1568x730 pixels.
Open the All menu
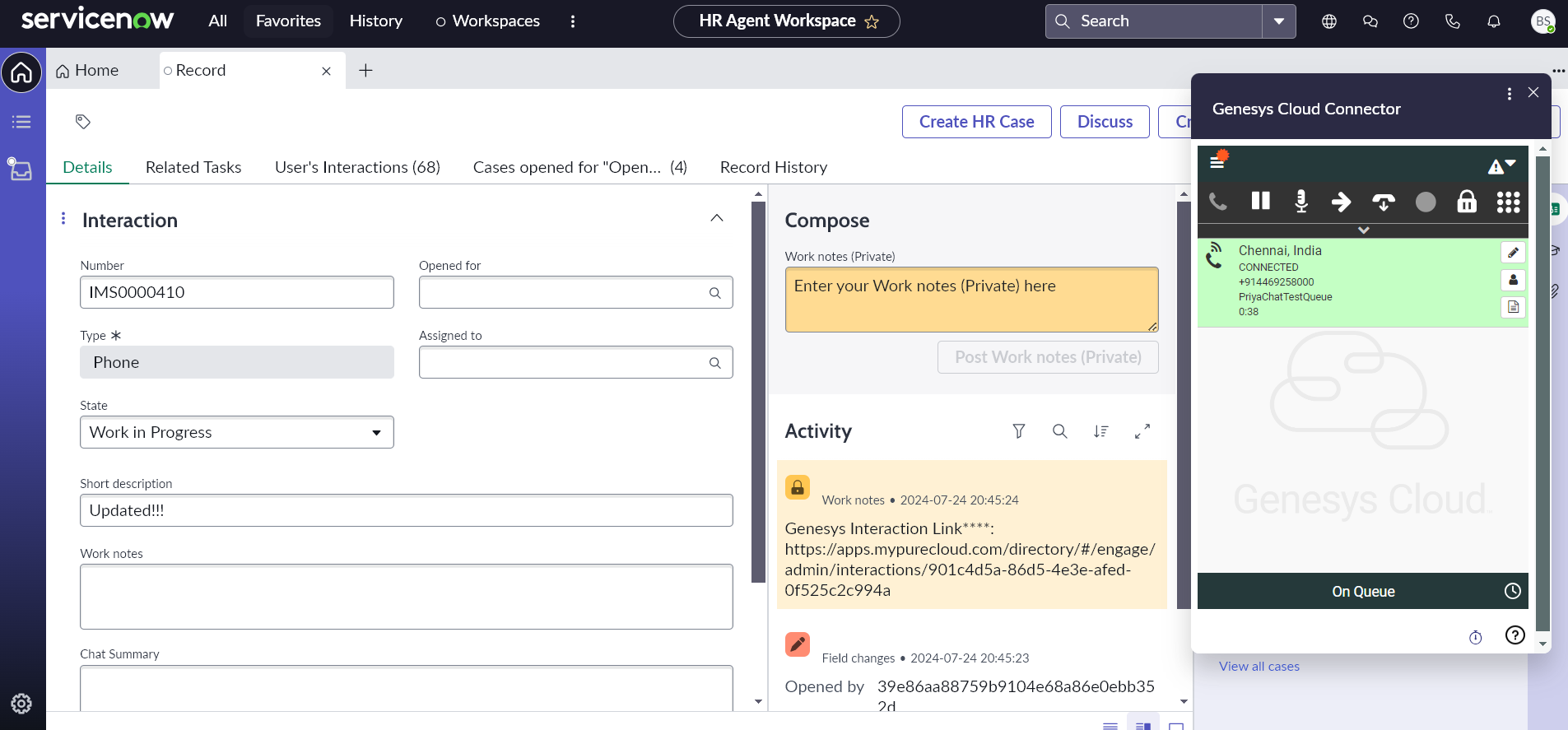click(217, 21)
